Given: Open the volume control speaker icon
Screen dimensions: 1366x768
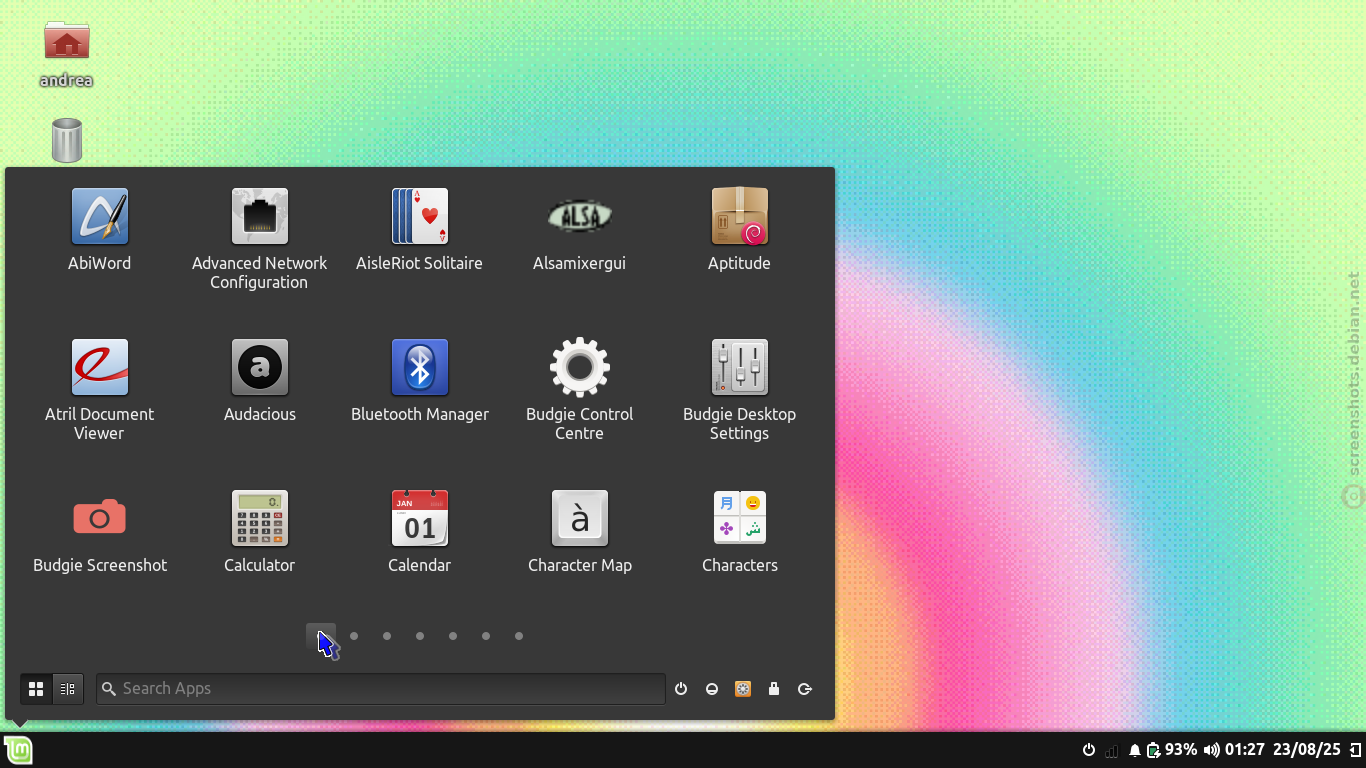Looking at the screenshot, I should click(x=1212, y=750).
